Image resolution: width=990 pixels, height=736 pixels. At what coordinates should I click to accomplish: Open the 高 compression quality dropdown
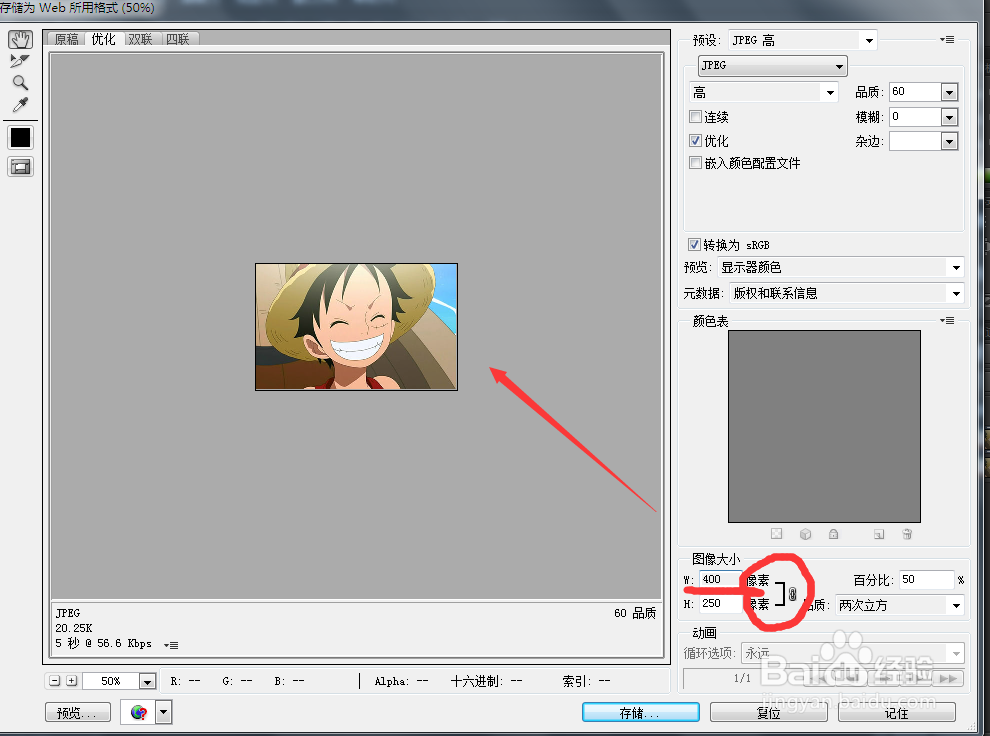[x=764, y=93]
